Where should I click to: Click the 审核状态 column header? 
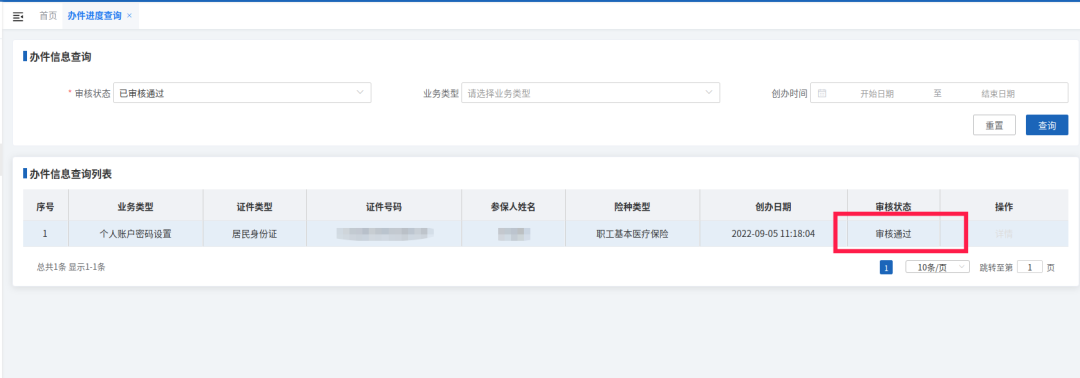(893, 207)
